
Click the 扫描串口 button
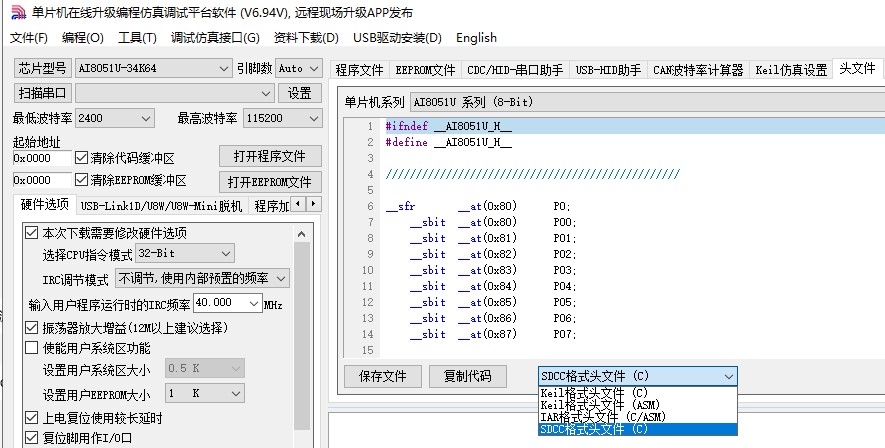click(42, 93)
